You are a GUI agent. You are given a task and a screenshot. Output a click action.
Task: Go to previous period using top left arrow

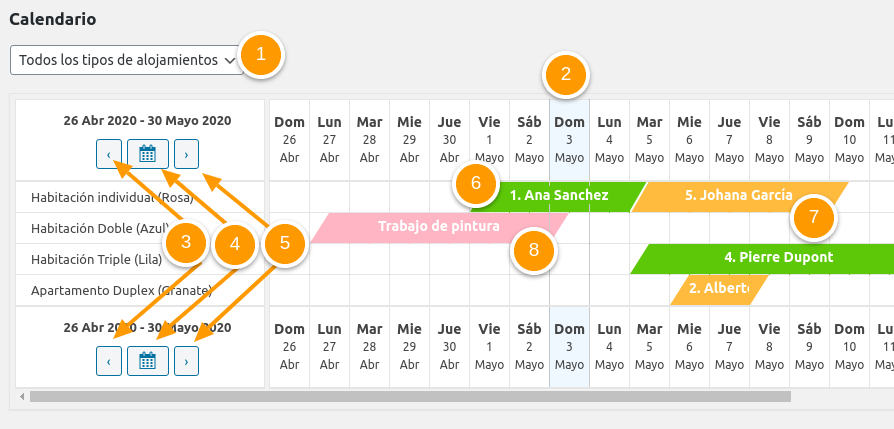point(108,154)
